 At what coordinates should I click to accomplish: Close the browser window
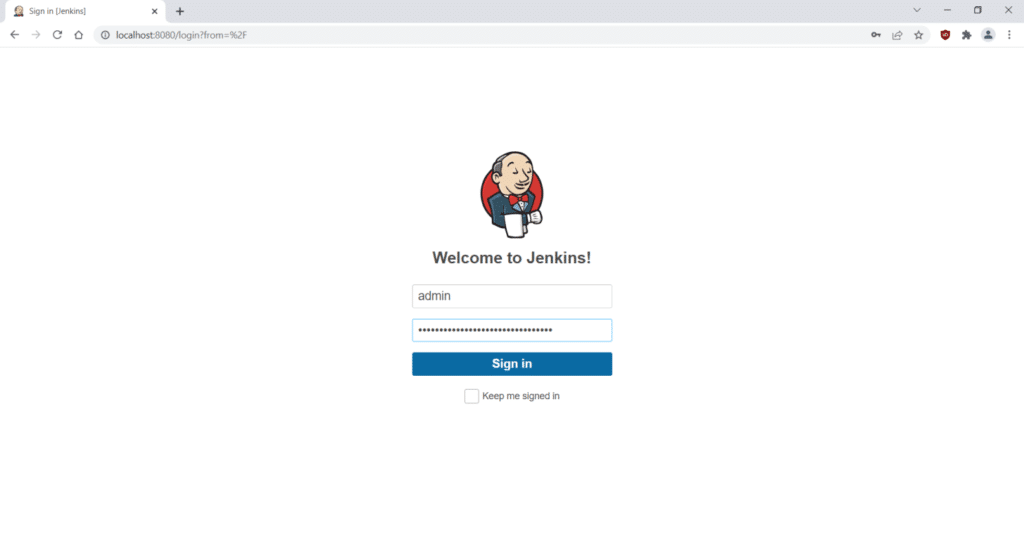pyautogui.click(x=1008, y=10)
